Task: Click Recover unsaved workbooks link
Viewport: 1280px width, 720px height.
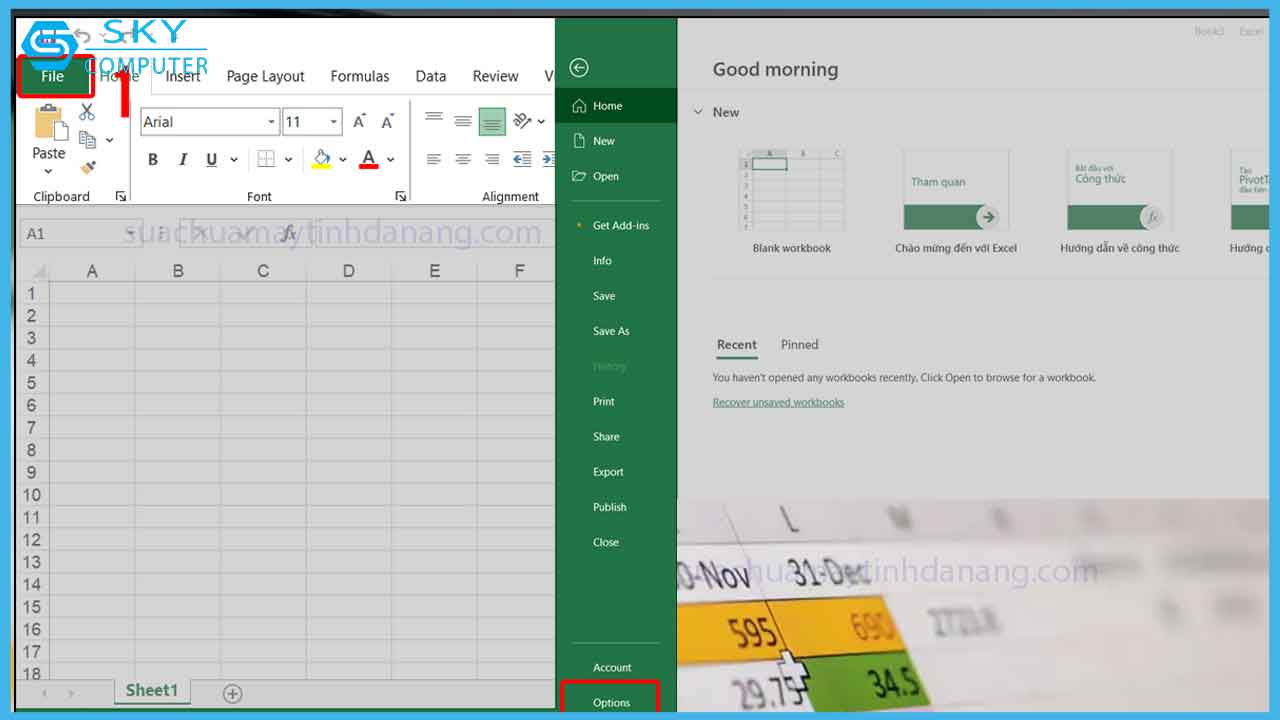Action: [x=778, y=402]
